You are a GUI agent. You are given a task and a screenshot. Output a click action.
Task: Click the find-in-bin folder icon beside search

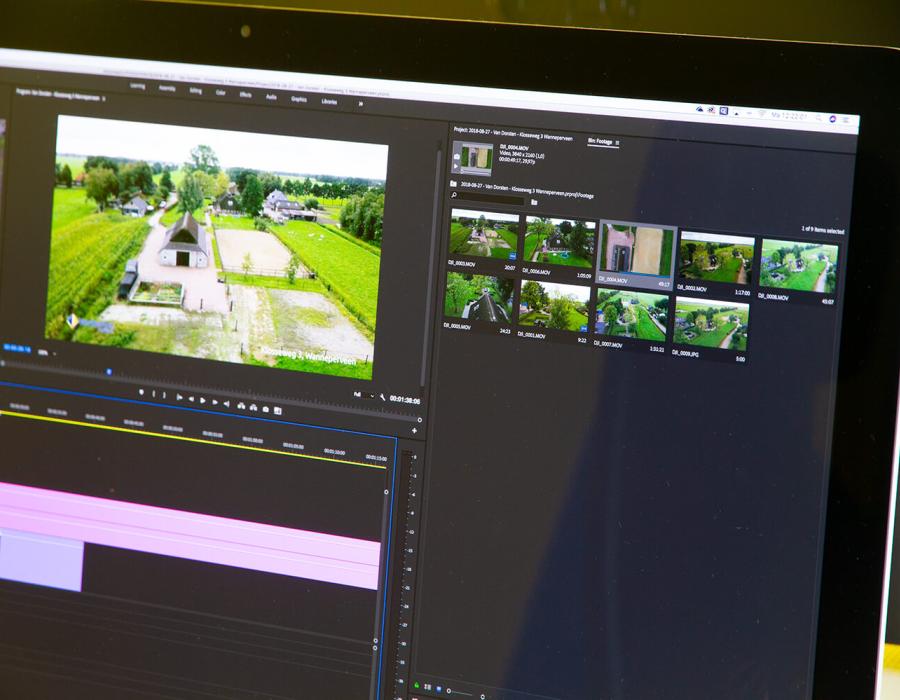pyautogui.click(x=534, y=202)
